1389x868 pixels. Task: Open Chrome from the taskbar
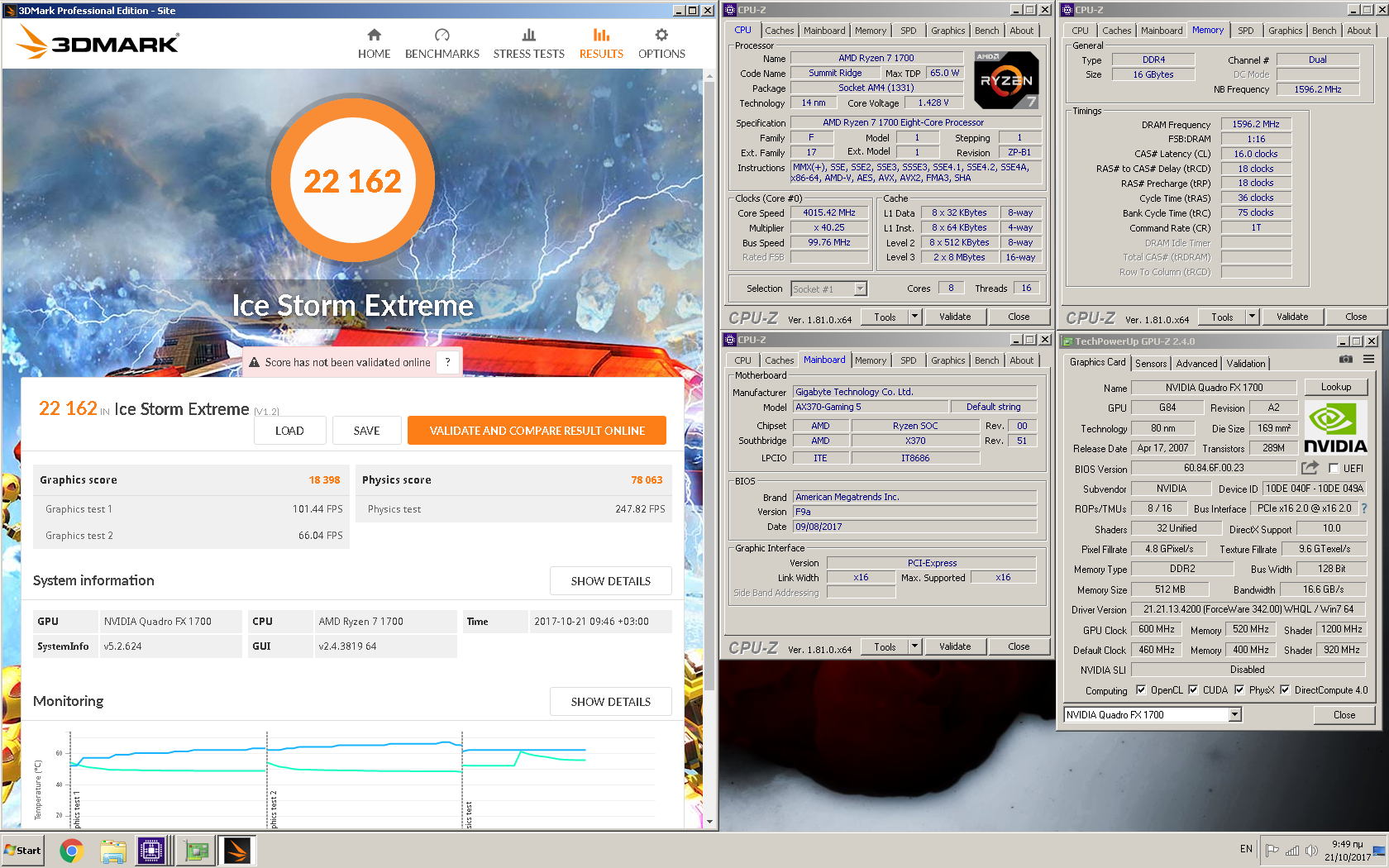coord(72,850)
